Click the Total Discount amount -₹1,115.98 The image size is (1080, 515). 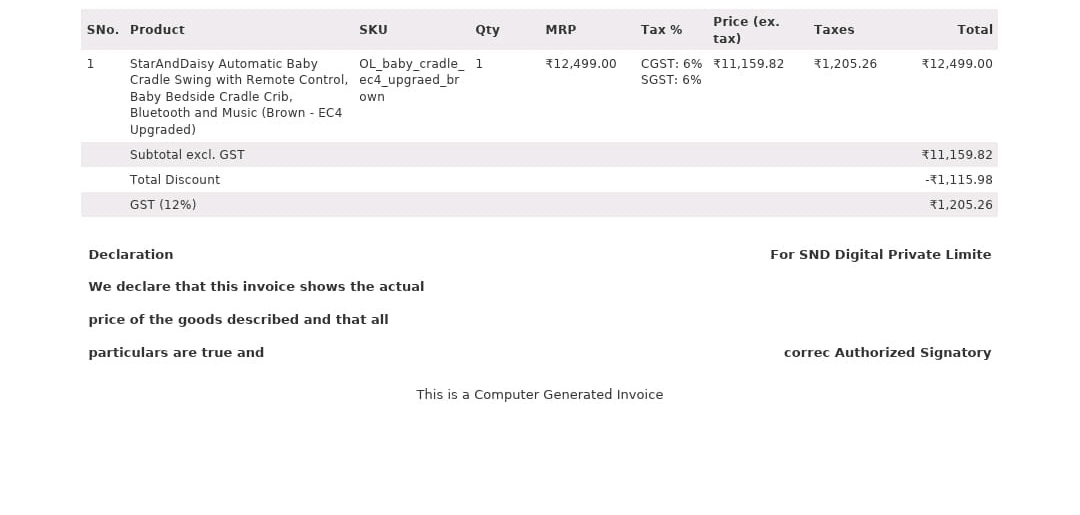(x=959, y=180)
